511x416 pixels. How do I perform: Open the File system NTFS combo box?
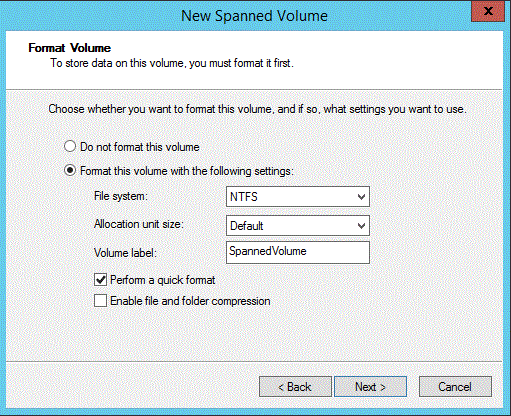(298, 197)
